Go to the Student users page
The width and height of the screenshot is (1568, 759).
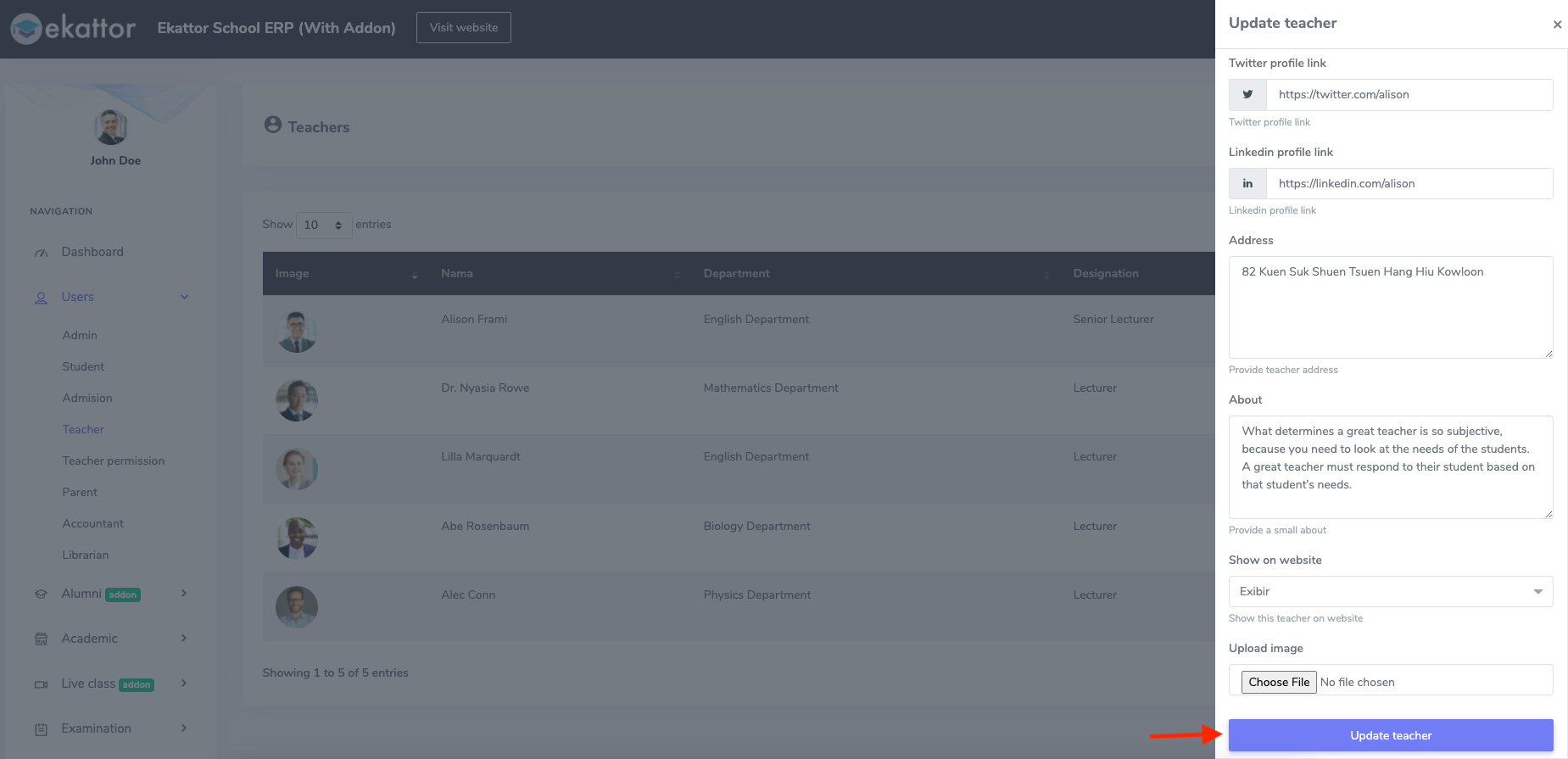coord(83,366)
